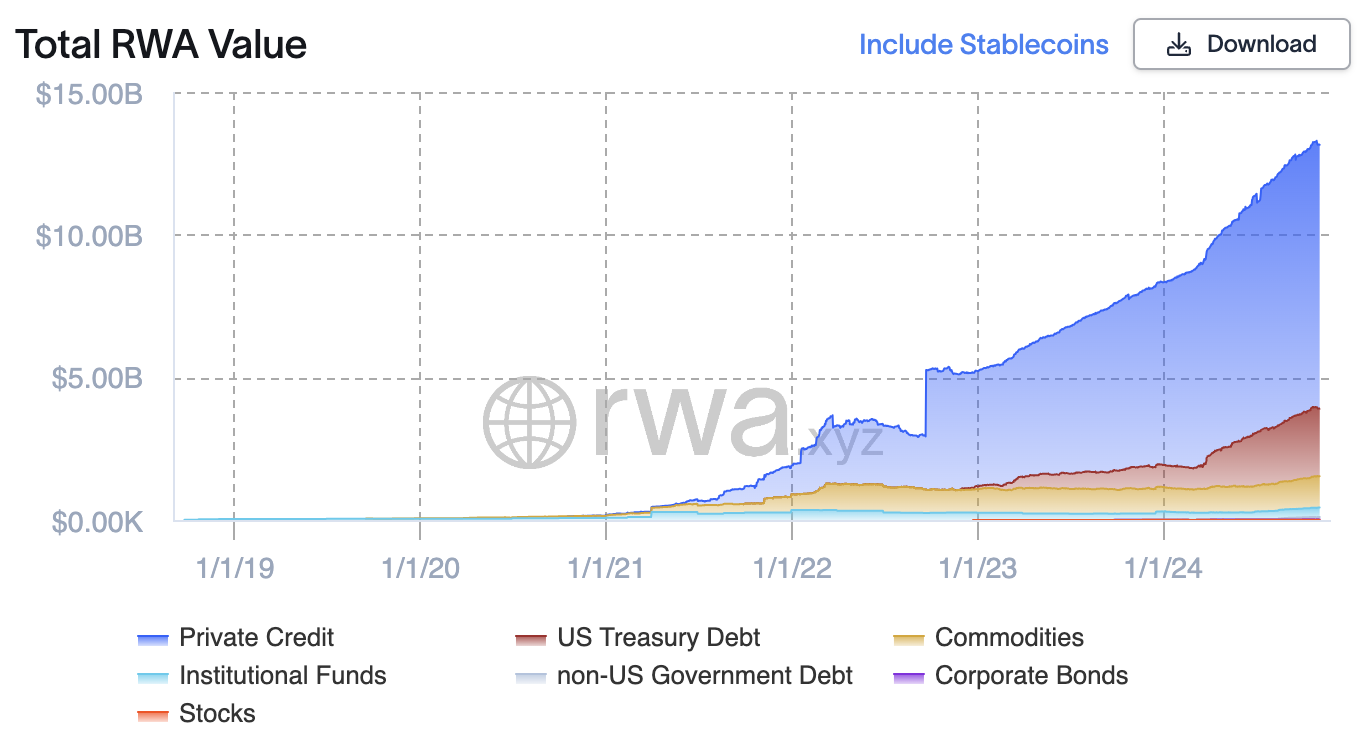Click the peak of the stacked area chart
Viewport: 1362px width, 752px height.
[1316, 142]
